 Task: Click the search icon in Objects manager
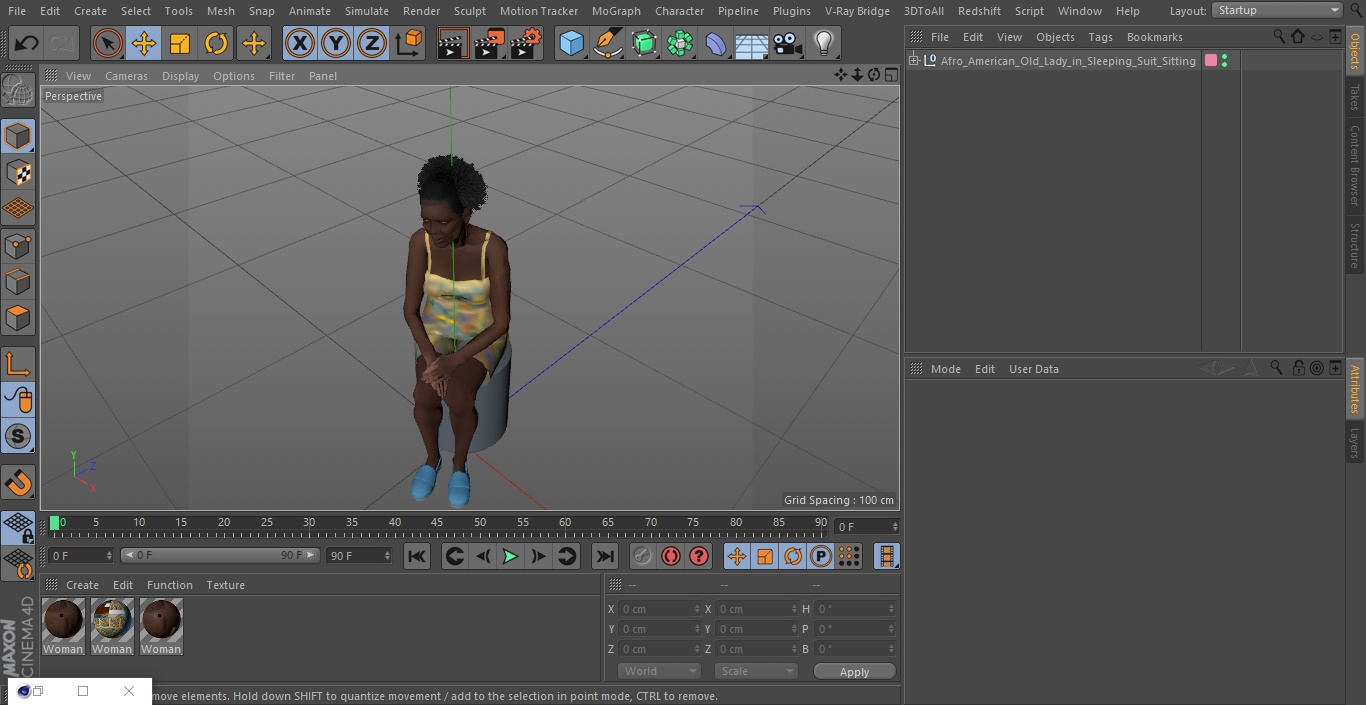click(1279, 36)
